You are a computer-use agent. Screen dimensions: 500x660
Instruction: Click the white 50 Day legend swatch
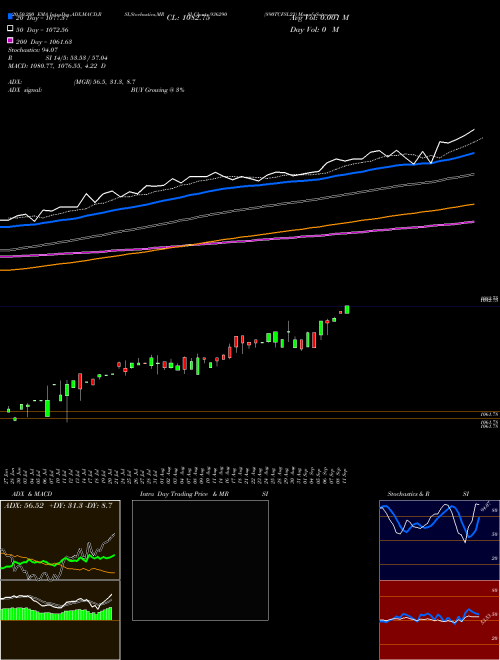pos(10,29)
